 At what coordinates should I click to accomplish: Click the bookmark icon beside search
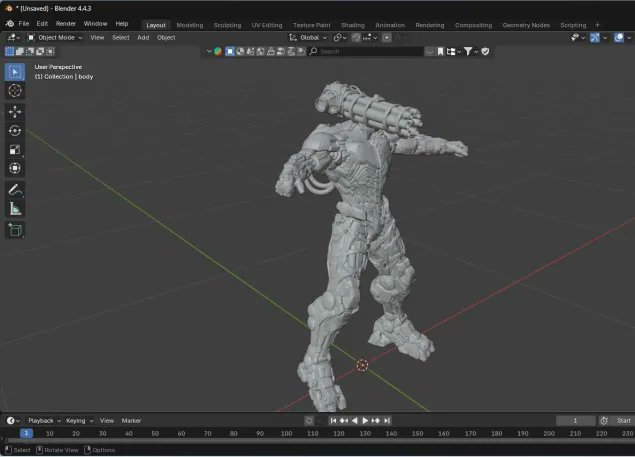coord(440,51)
